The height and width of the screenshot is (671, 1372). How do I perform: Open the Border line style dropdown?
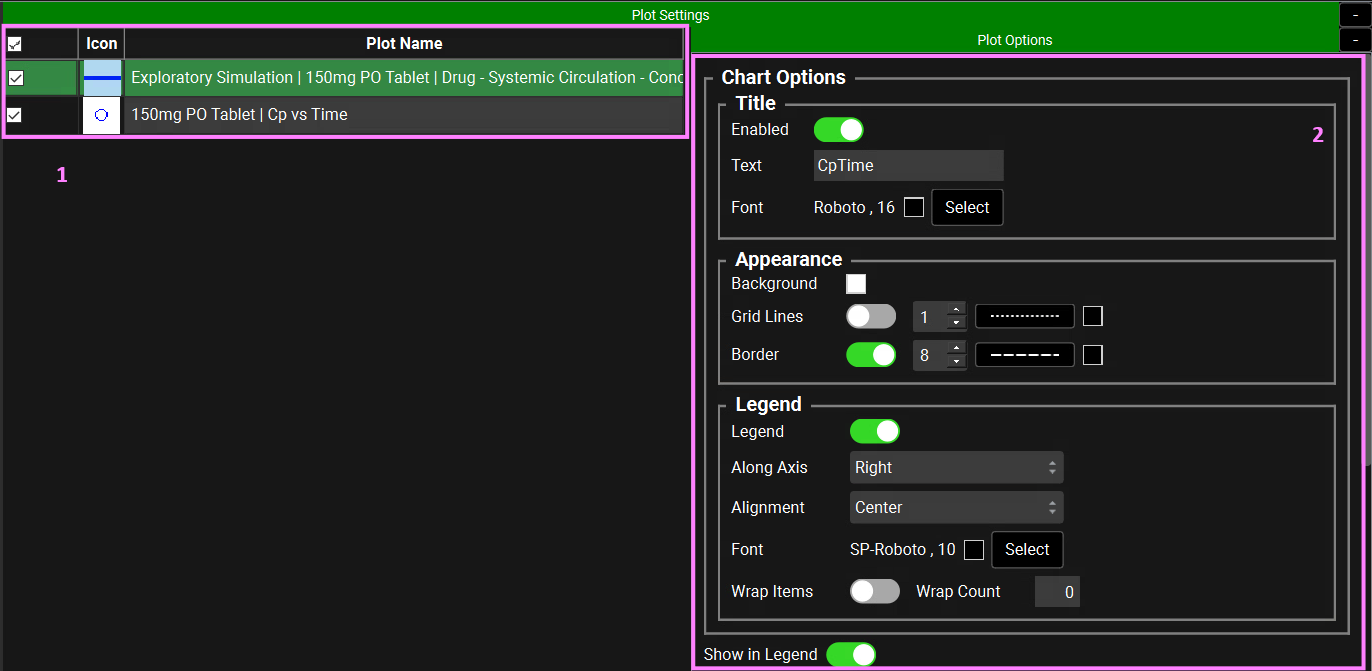point(1025,355)
